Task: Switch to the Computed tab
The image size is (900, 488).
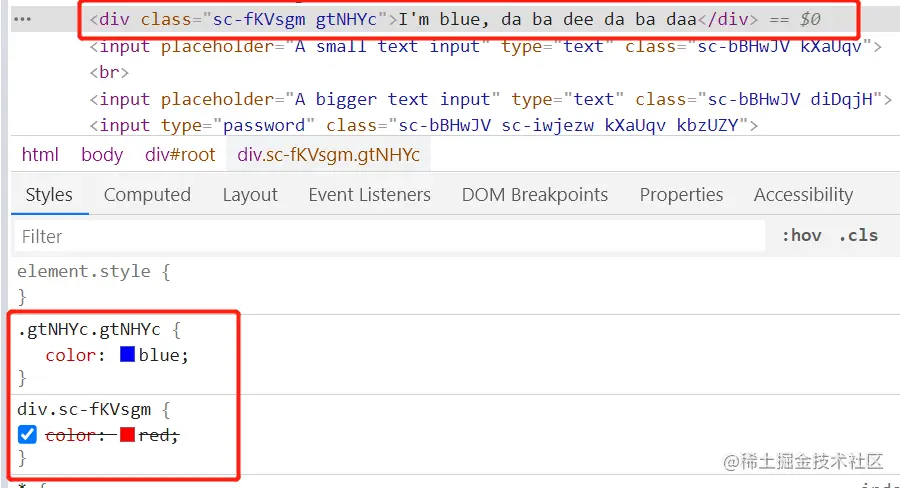Action: click(x=148, y=195)
